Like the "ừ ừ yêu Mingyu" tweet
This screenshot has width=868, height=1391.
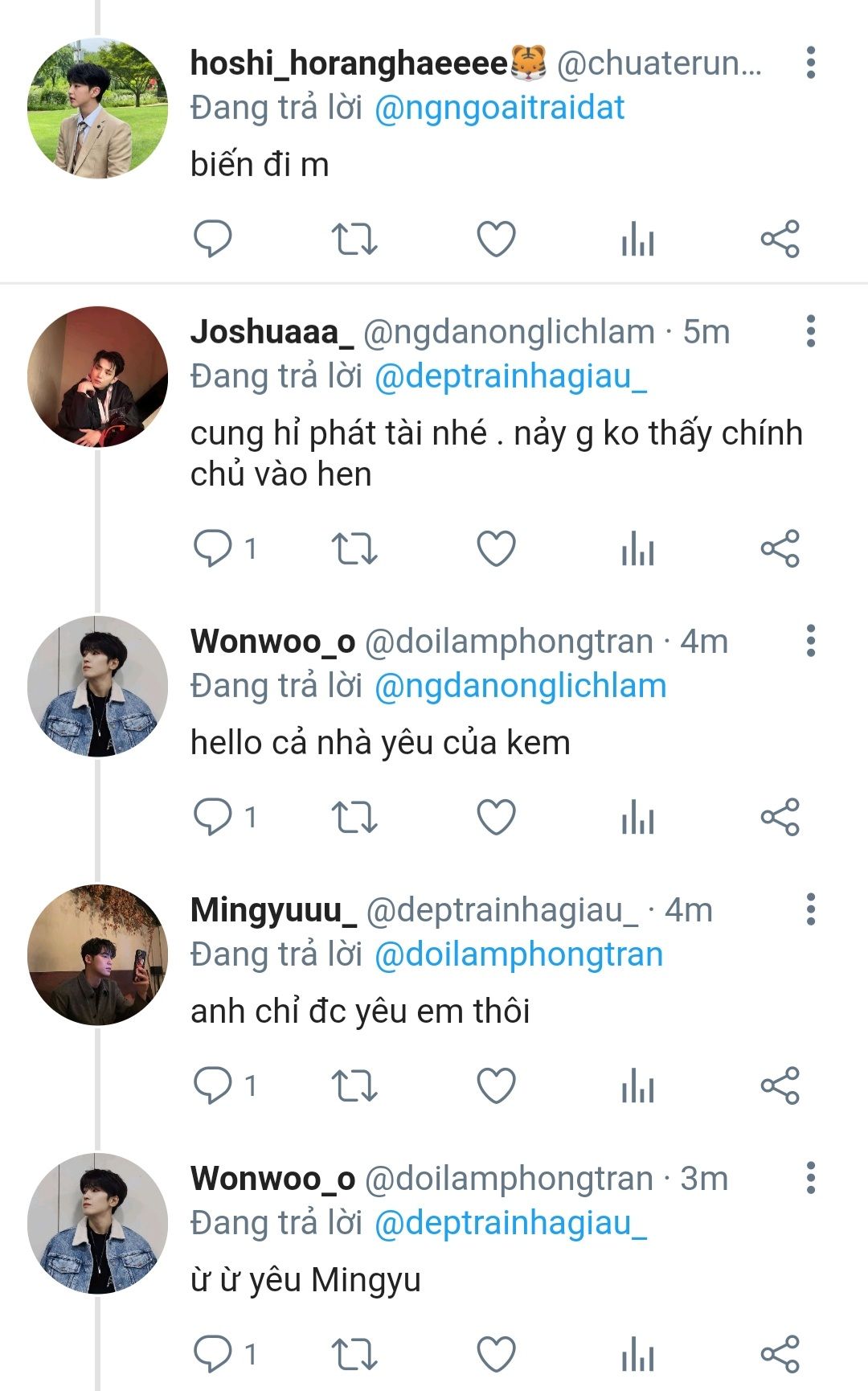click(496, 1355)
